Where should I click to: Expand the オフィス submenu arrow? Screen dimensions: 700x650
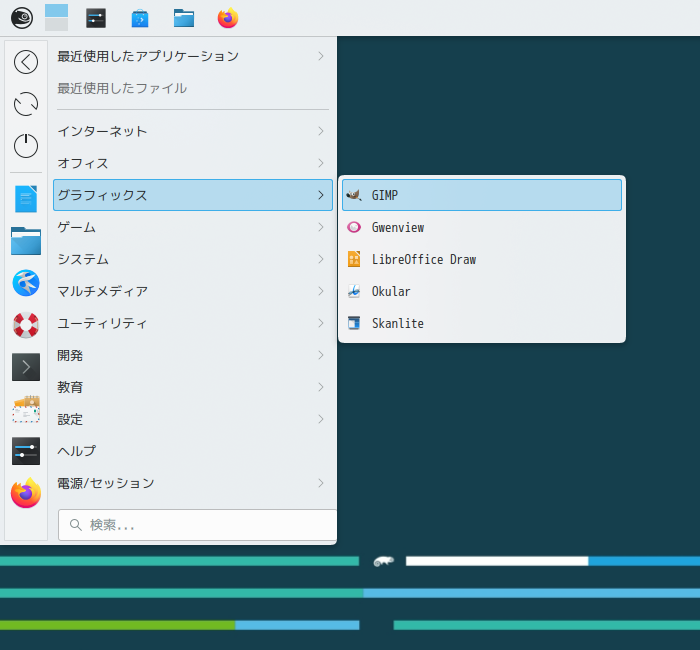pyautogui.click(x=321, y=163)
